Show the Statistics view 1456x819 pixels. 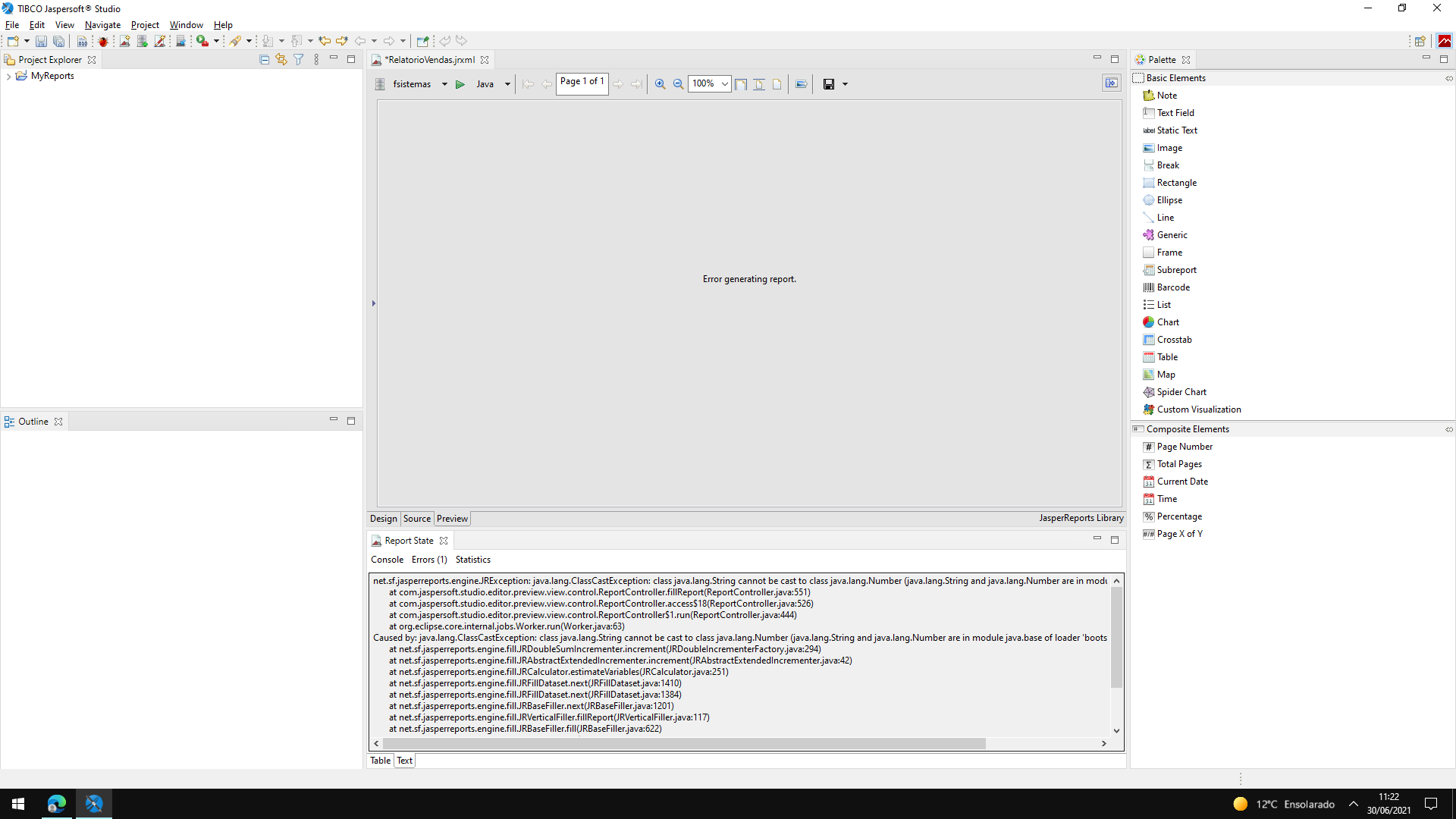472,560
